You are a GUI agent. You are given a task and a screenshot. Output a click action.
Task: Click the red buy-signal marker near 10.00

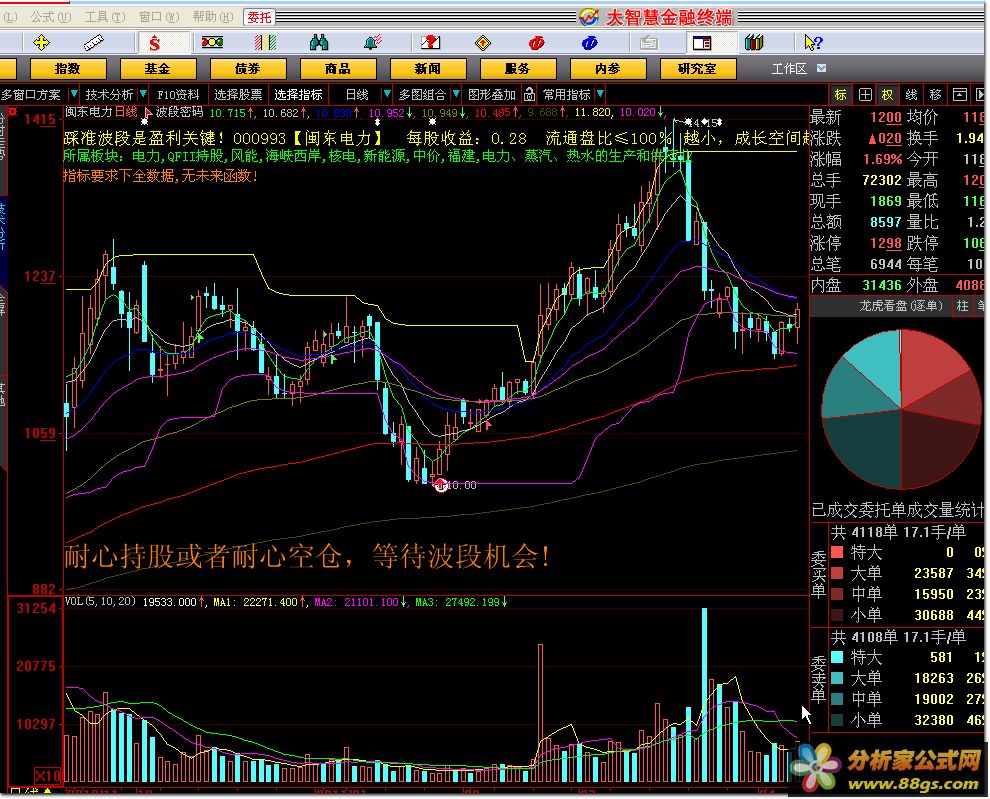pos(441,485)
